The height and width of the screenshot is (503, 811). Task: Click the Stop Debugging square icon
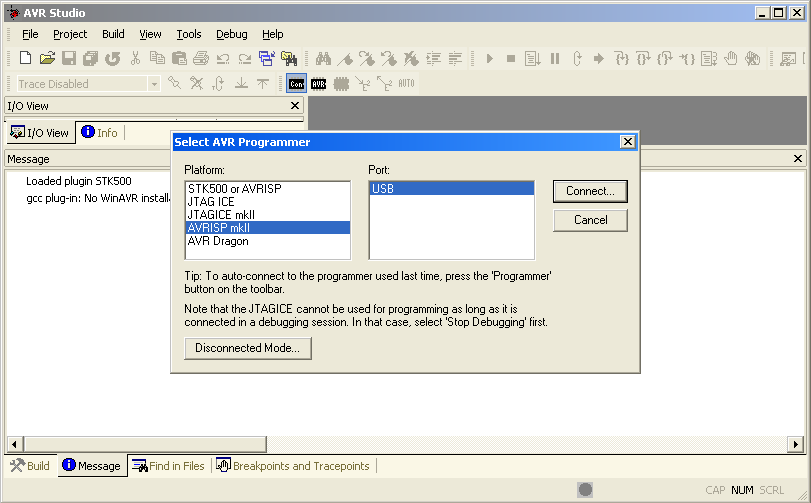(511, 58)
